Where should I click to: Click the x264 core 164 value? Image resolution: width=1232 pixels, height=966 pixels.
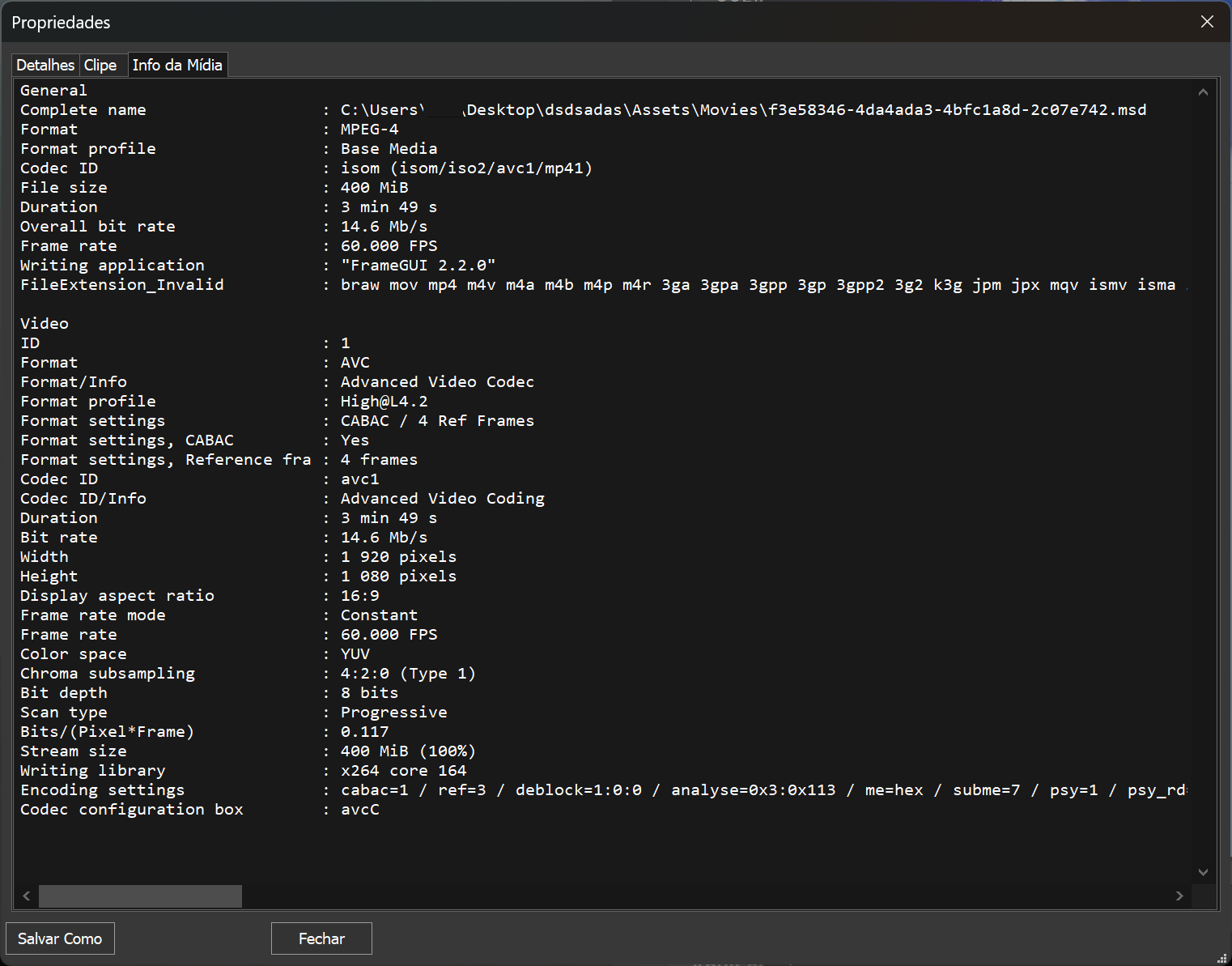tap(403, 771)
